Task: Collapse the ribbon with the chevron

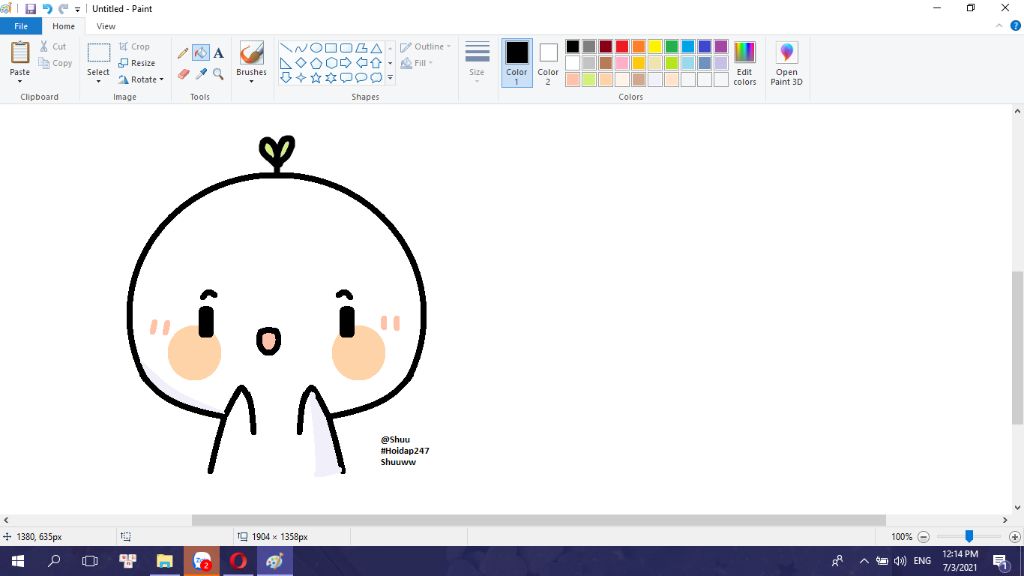Action: (x=999, y=26)
